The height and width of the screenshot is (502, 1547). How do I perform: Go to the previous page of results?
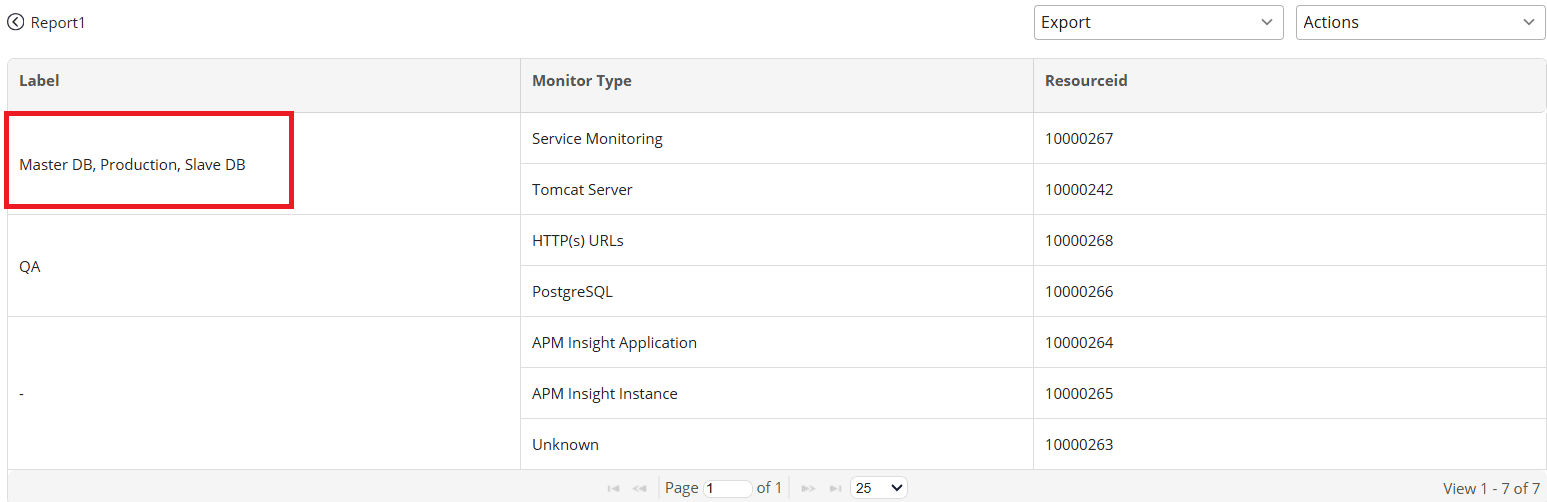coord(640,488)
